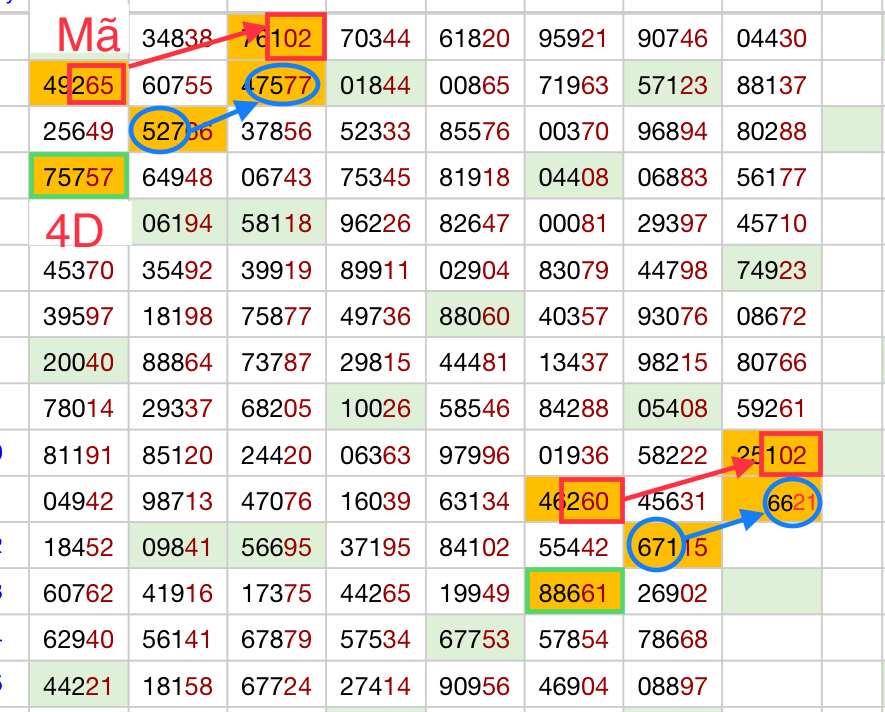Select the cell with number 08897
885x712 pixels.
pos(673,686)
